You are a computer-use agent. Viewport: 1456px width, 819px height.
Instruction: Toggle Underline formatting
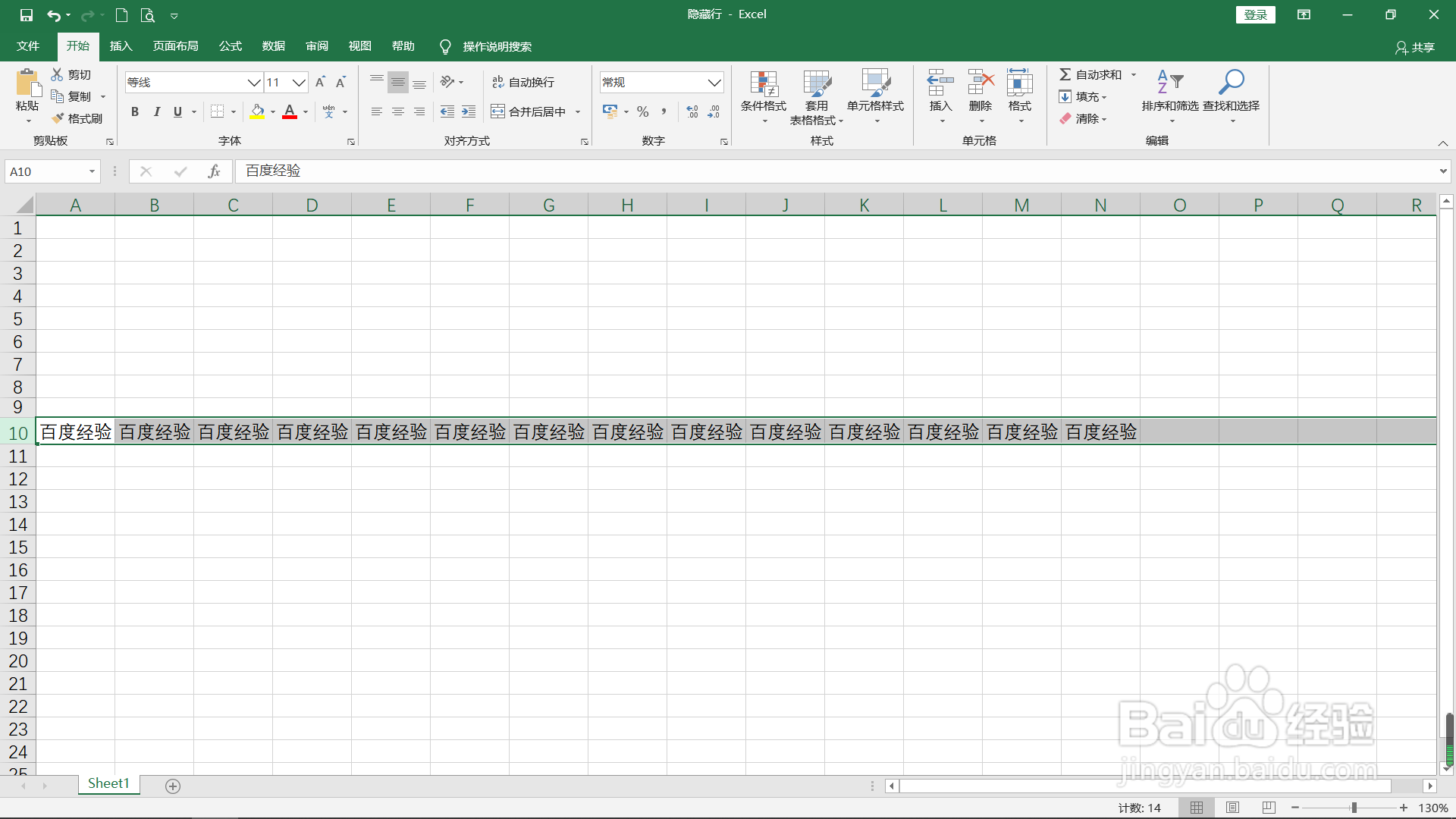pos(177,111)
